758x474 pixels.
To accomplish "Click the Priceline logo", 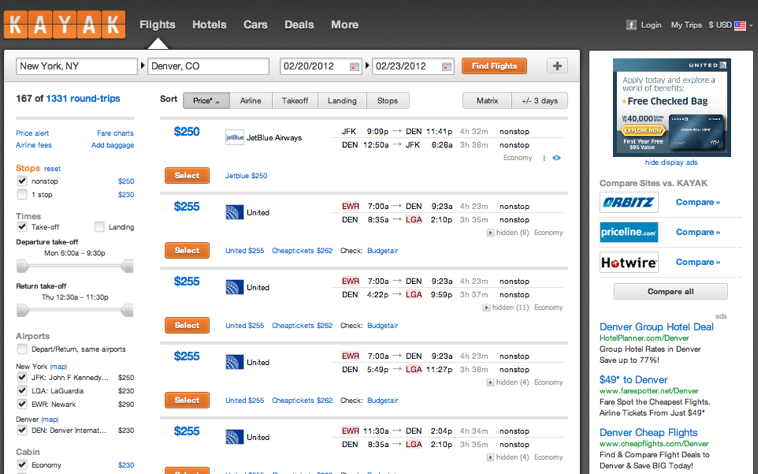I will (x=629, y=232).
